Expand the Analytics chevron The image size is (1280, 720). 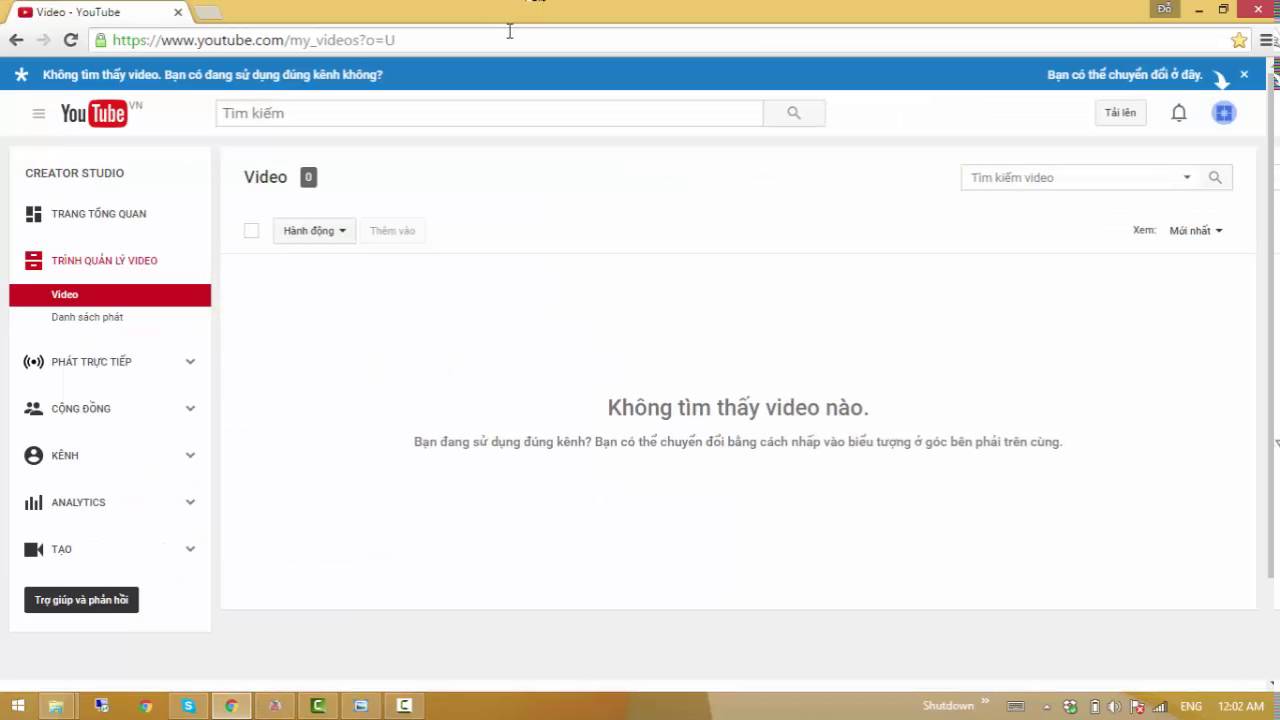click(x=190, y=503)
